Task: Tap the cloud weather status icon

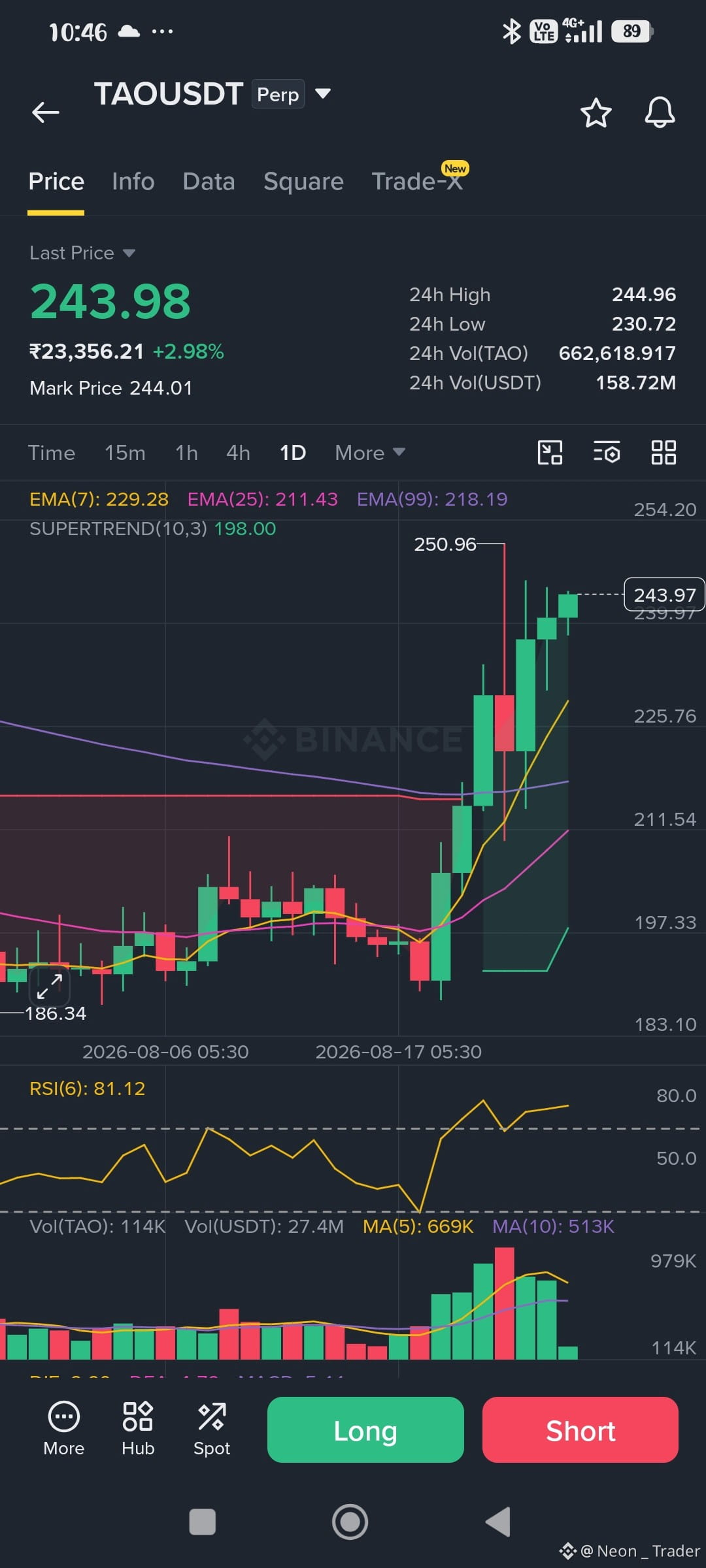Action: (x=129, y=31)
